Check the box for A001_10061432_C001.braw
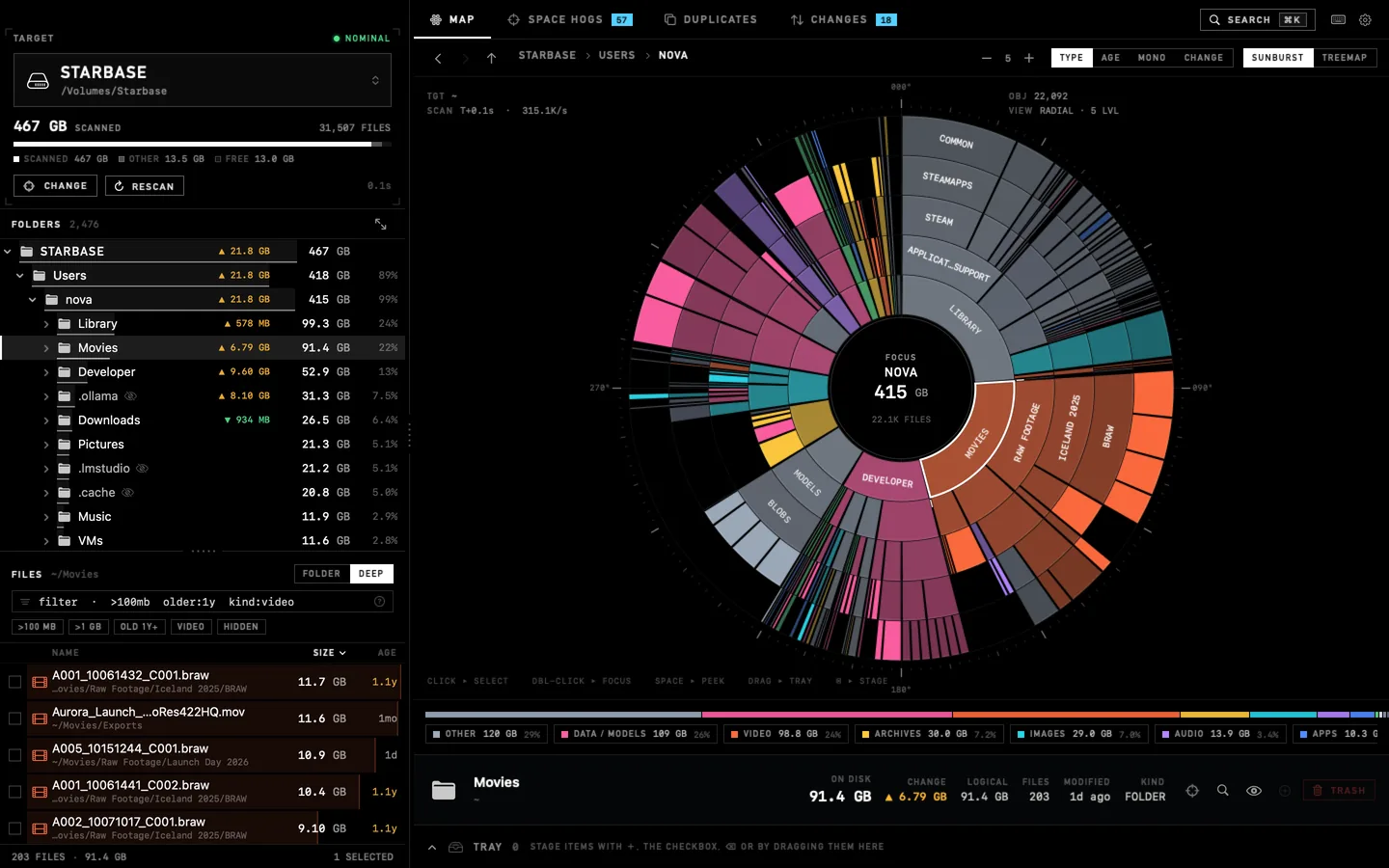The height and width of the screenshot is (868, 1389). [14, 682]
